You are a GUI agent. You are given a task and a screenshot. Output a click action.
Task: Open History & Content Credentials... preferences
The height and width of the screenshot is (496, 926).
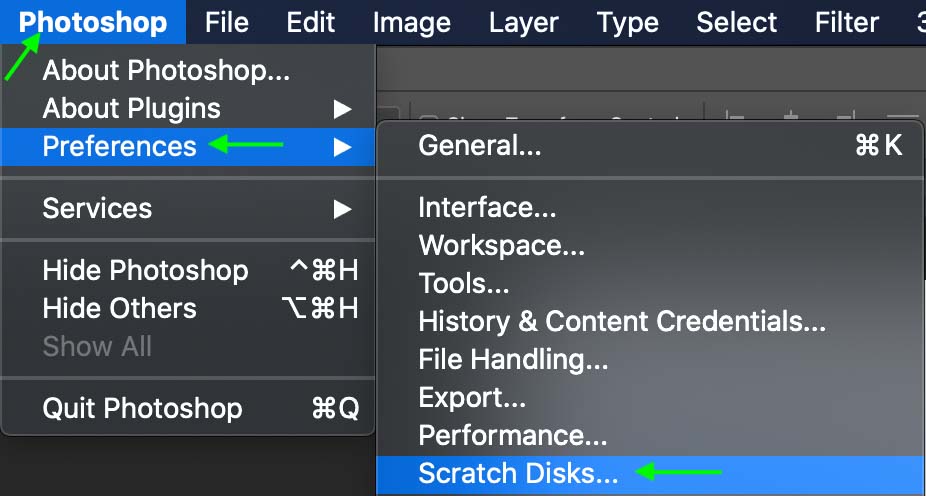pos(649,321)
